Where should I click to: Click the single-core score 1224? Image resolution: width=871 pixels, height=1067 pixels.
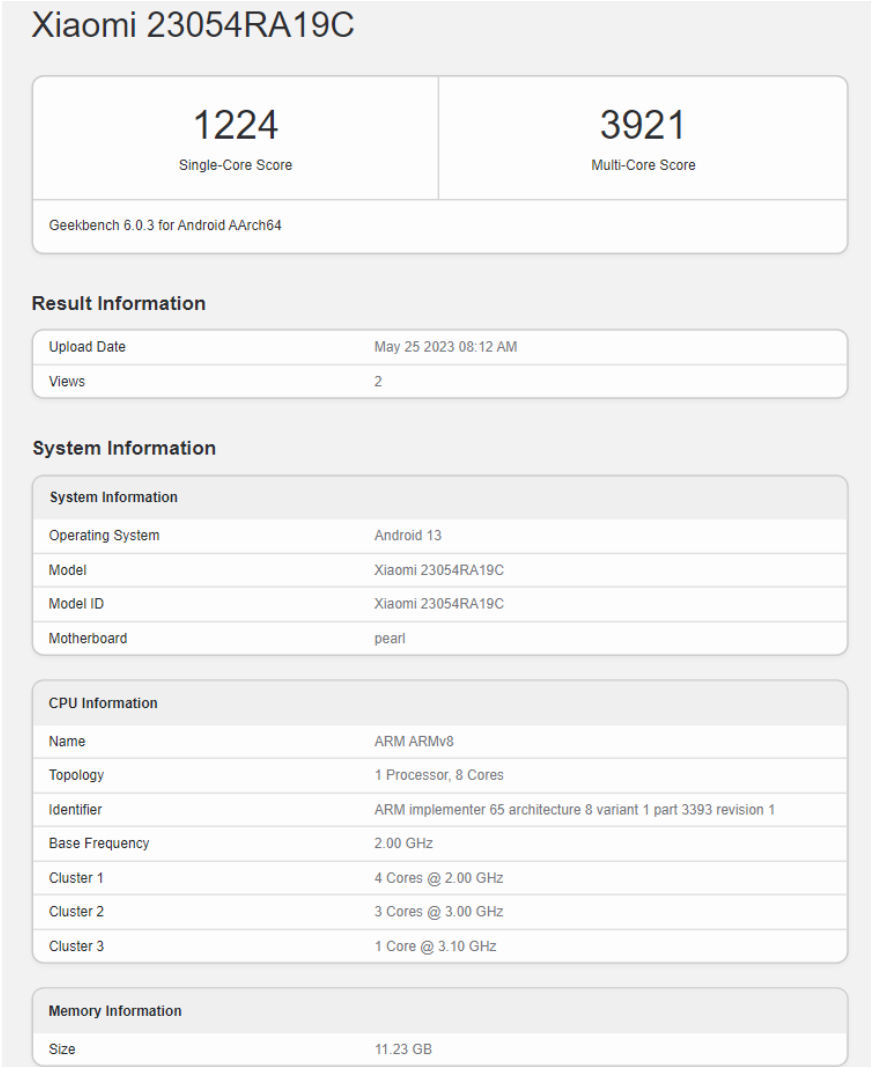click(x=235, y=125)
